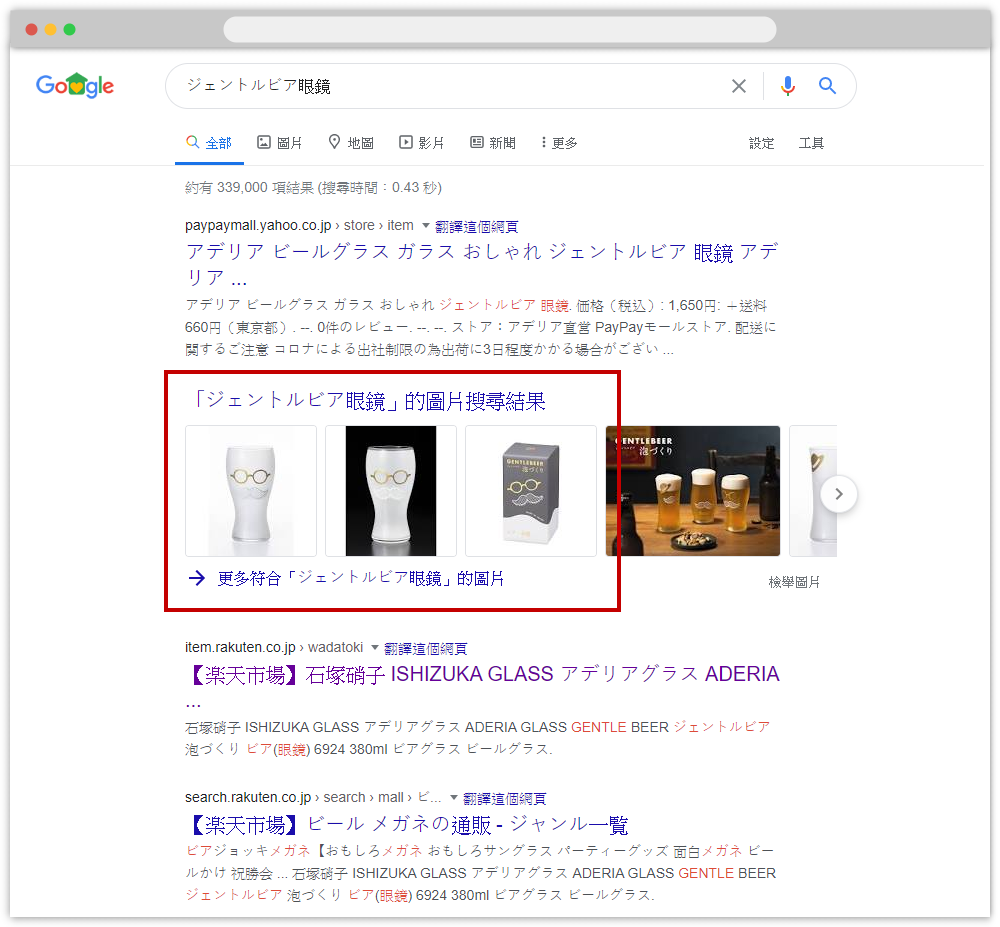Click 翻譯這個網頁 next to search.rakuten result
1000x927 pixels.
pyautogui.click(x=504, y=798)
